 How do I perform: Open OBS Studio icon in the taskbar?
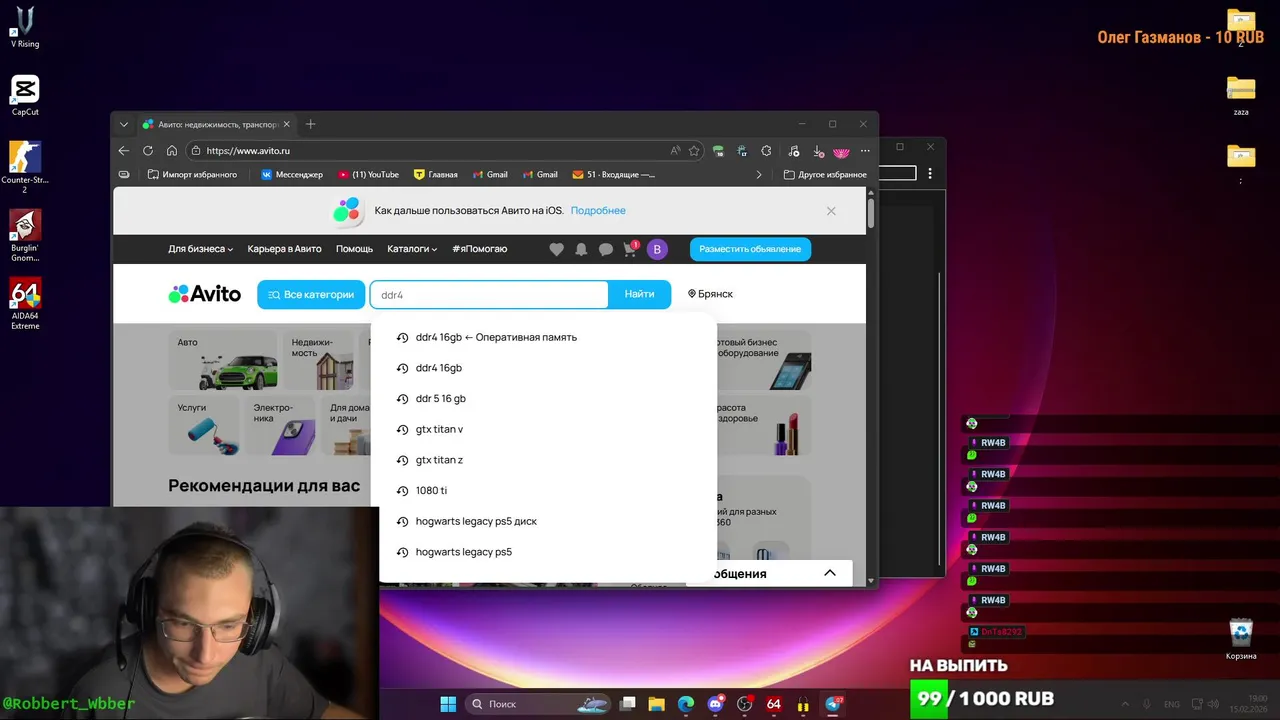click(744, 704)
